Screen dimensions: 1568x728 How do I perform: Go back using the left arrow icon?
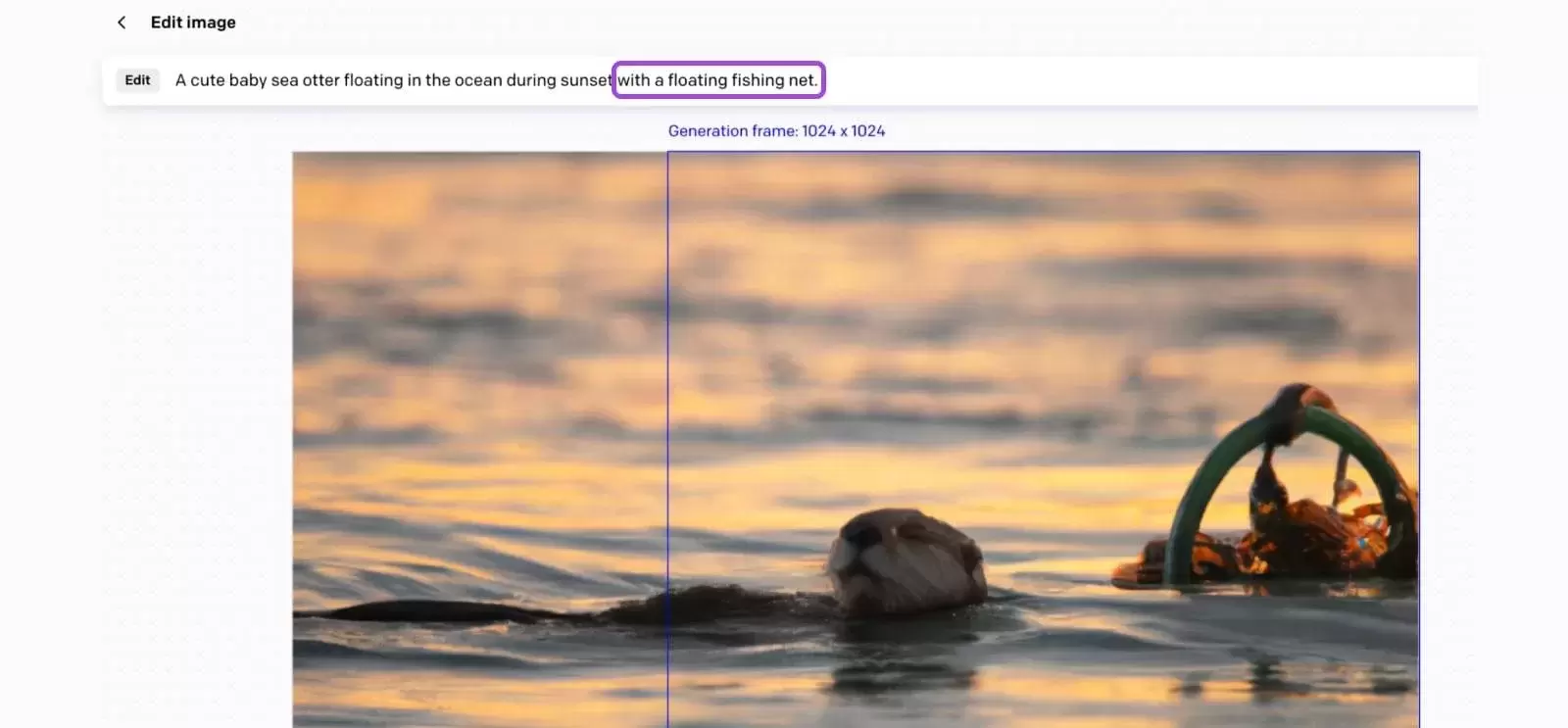tap(122, 23)
